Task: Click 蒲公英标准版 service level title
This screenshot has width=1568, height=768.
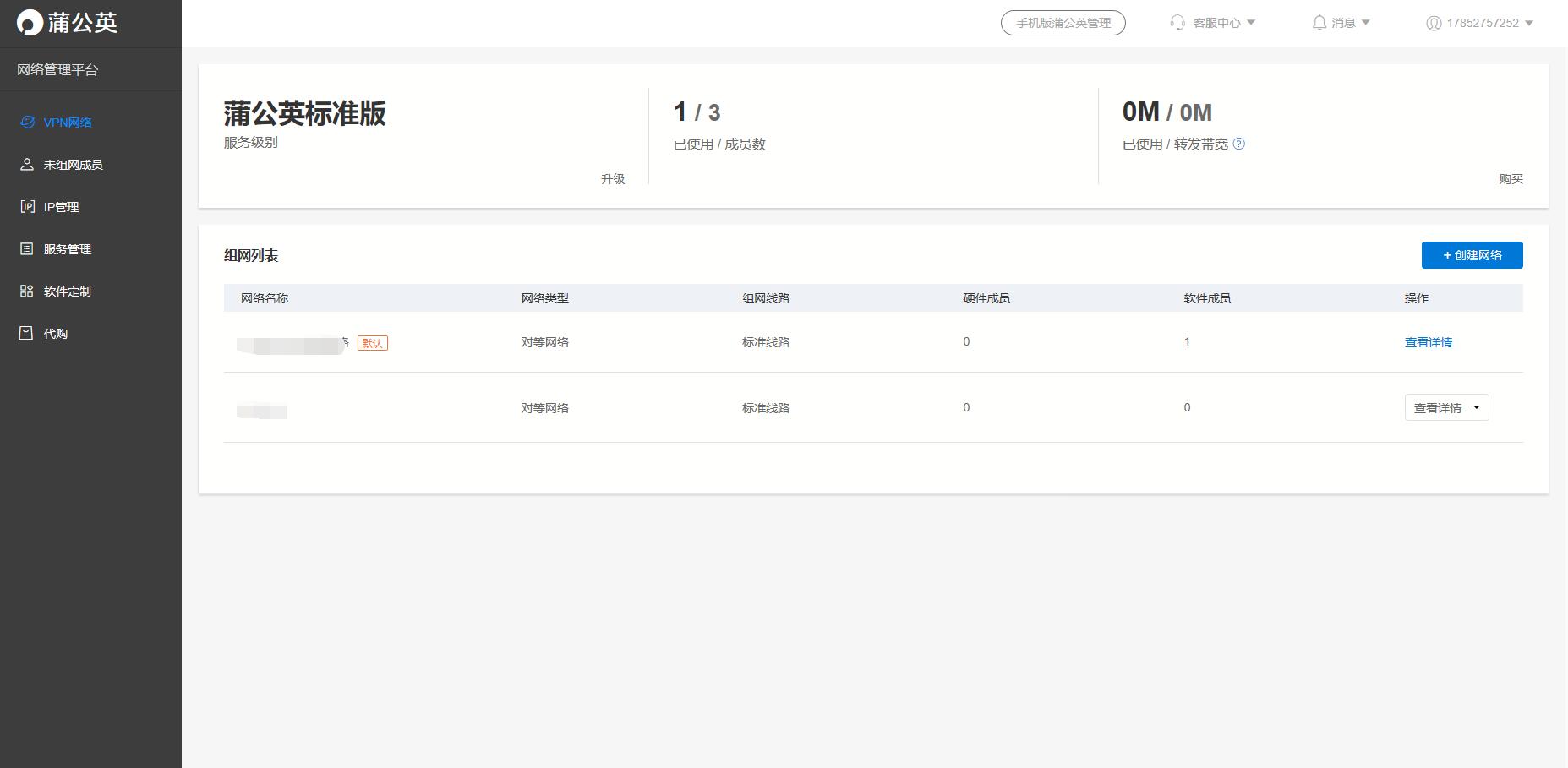Action: pos(305,113)
